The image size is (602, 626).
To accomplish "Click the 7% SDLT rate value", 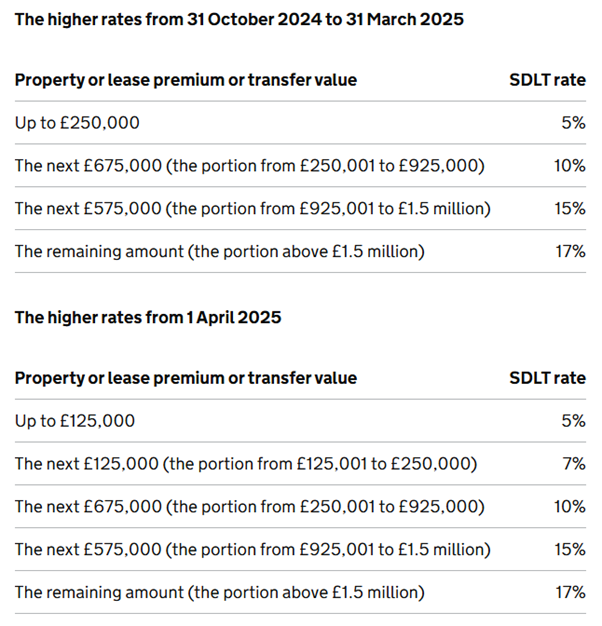I will click(x=573, y=464).
